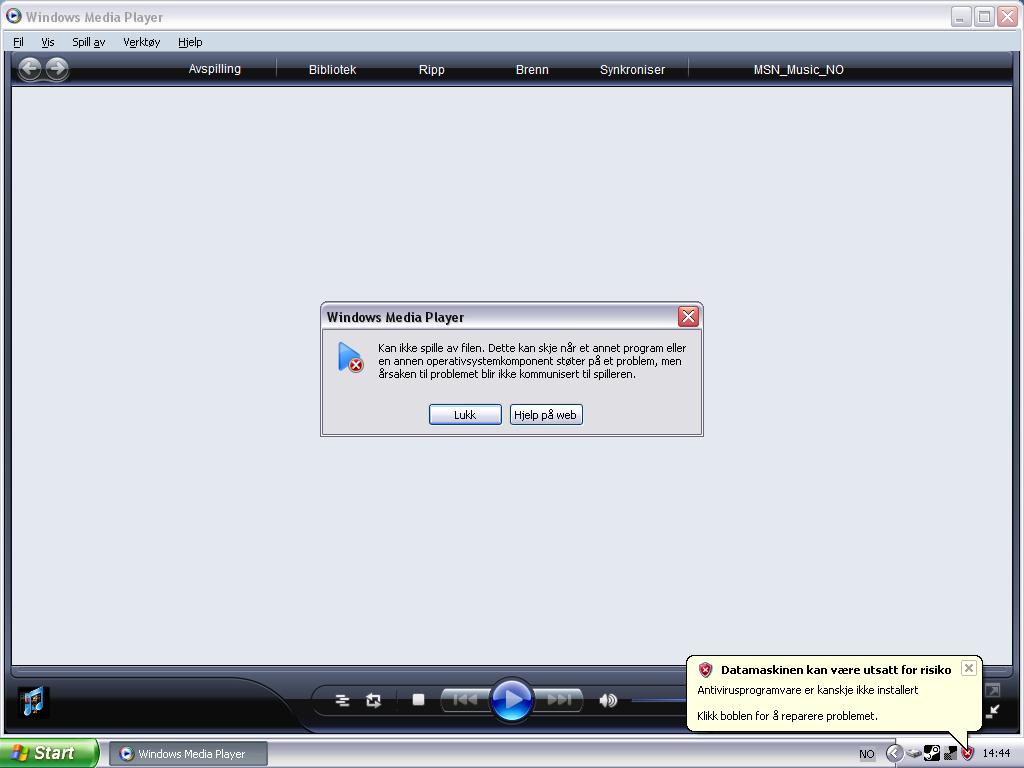The height and width of the screenshot is (768, 1024).
Task: Click the Hjelp på web button
Action: coord(546,415)
